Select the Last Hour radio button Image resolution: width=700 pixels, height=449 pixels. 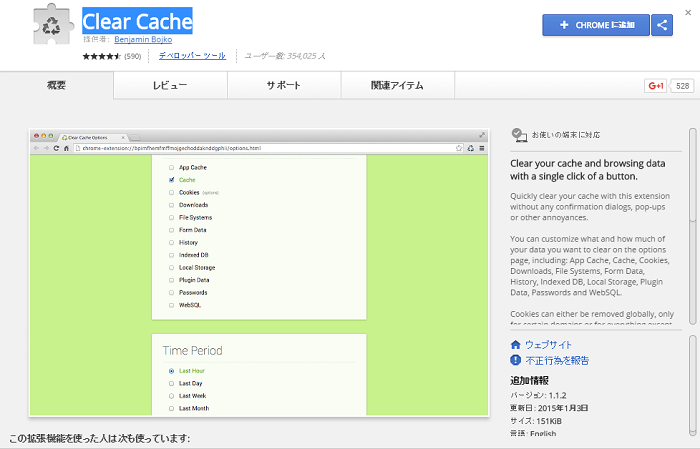(171, 371)
